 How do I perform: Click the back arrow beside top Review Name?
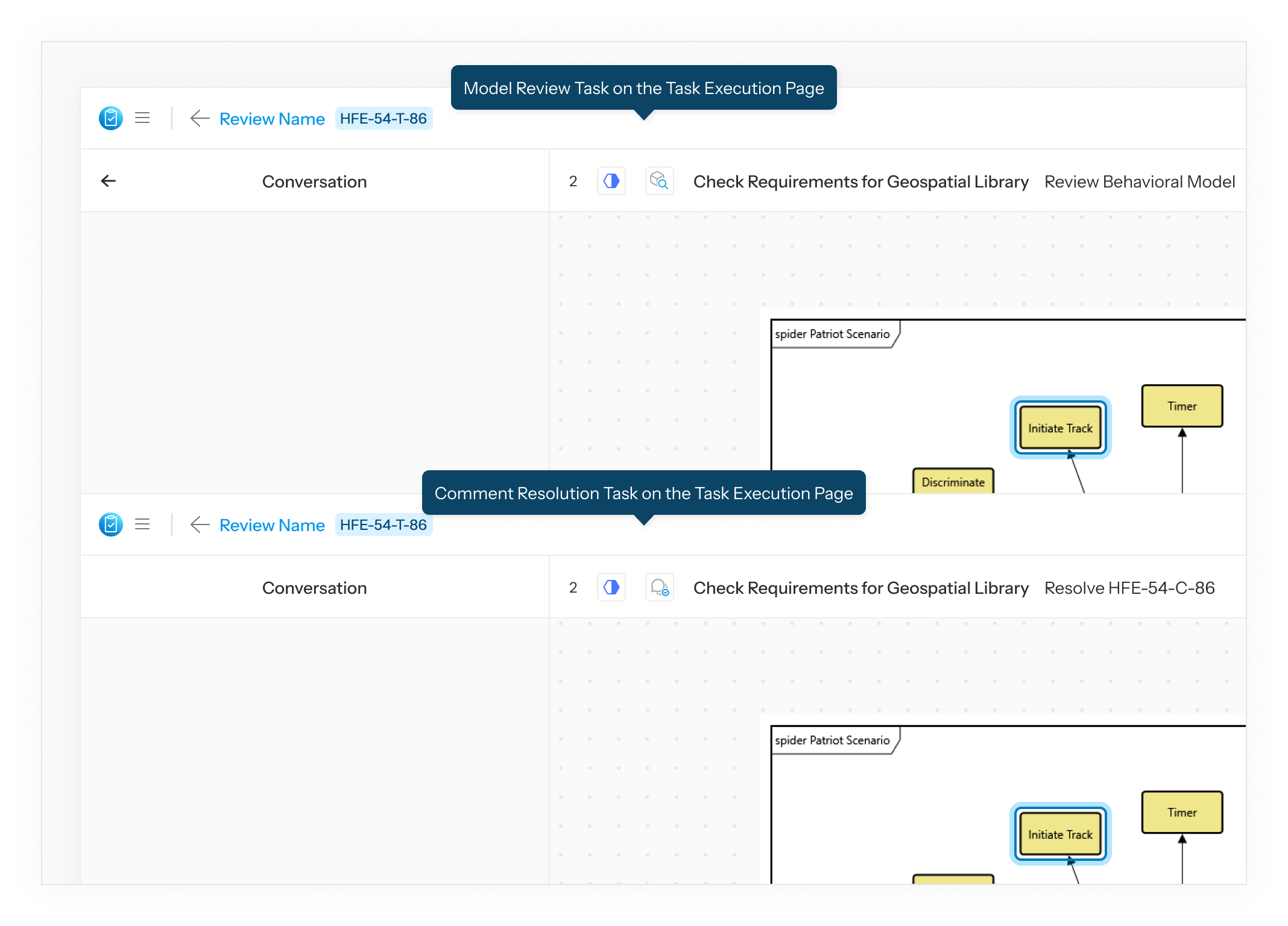(200, 118)
